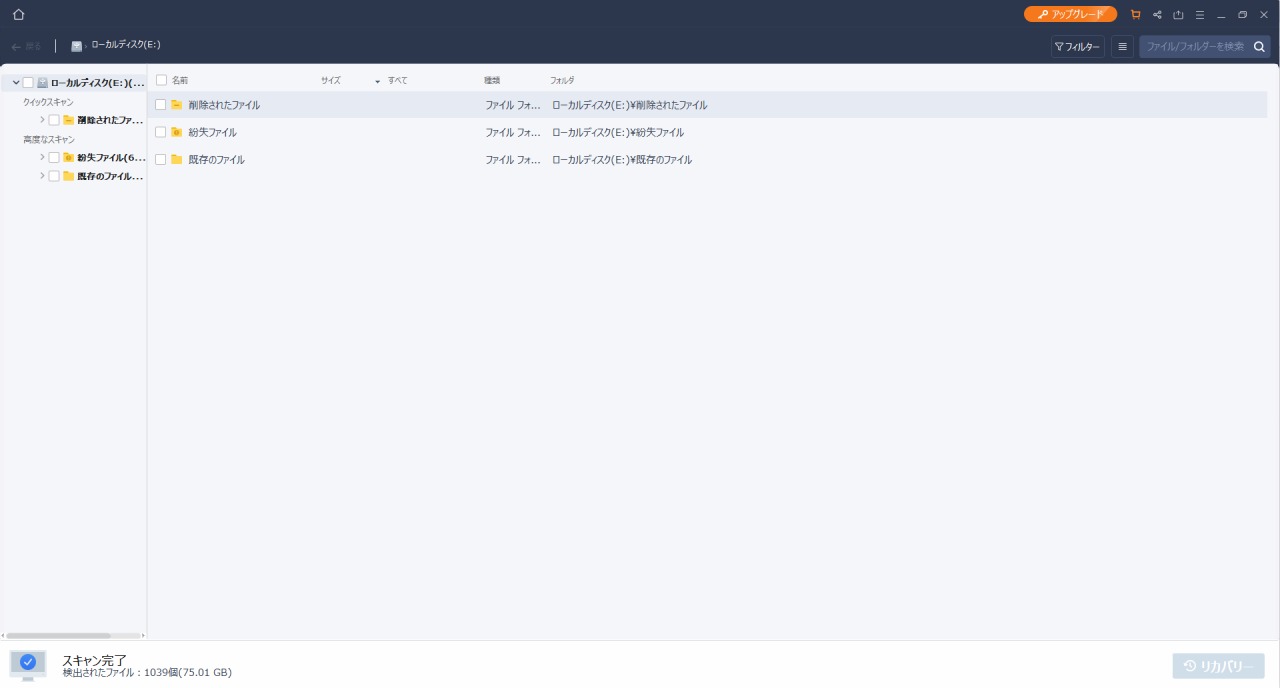
Task: Click the 高度なスキャン tree label
Action: point(49,140)
